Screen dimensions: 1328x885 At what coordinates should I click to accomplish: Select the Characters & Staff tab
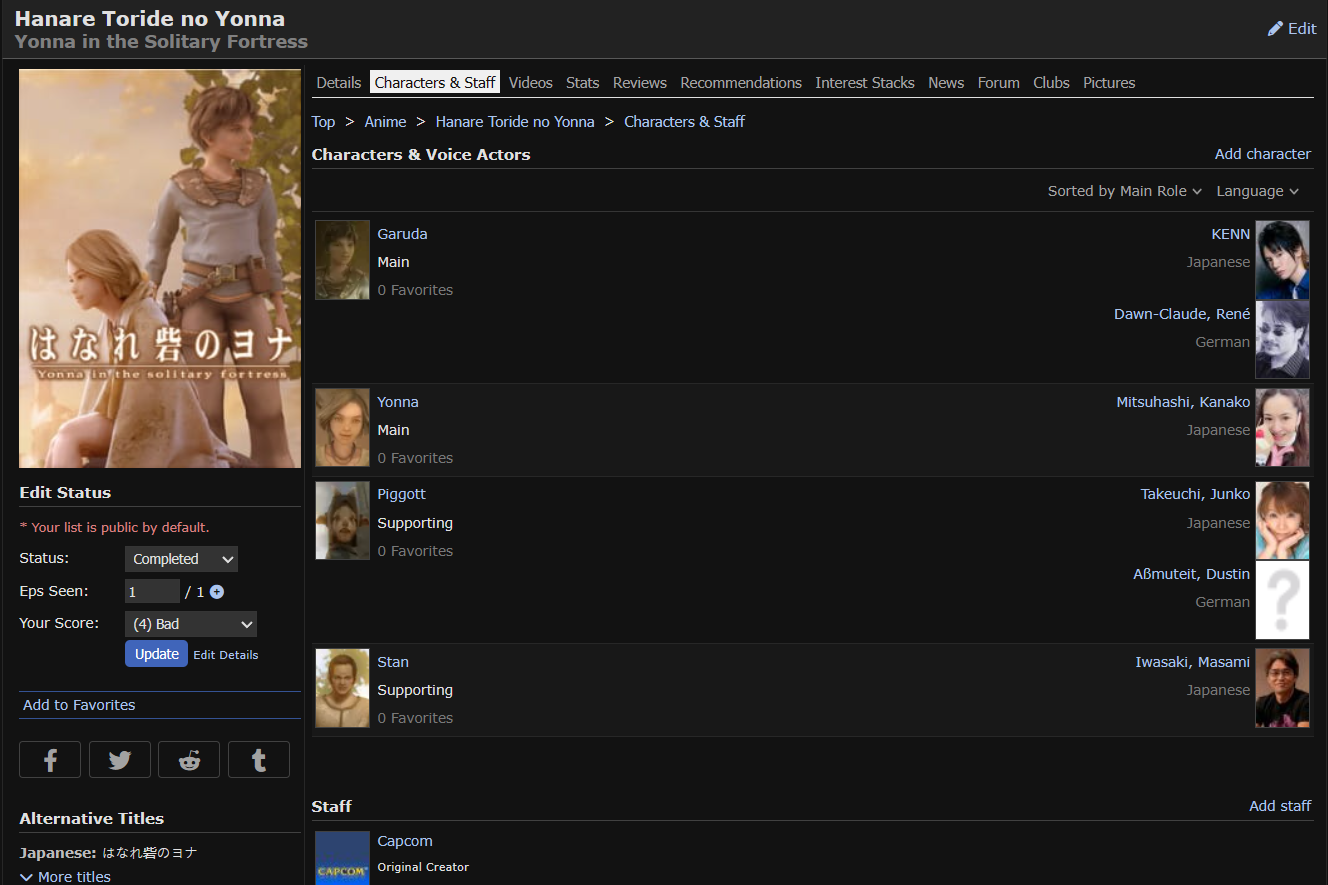[435, 83]
